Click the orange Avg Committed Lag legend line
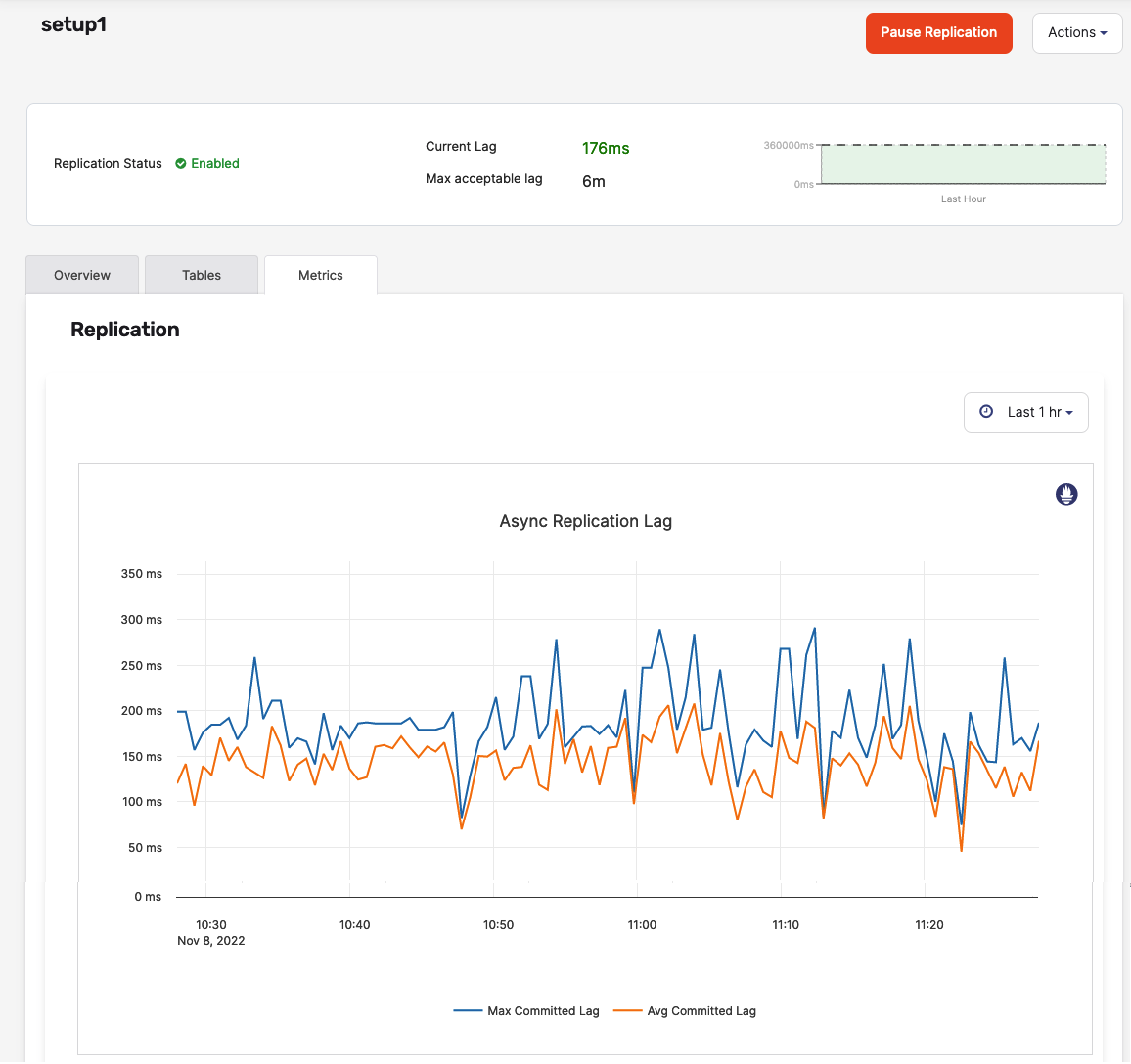Image resolution: width=1131 pixels, height=1064 pixels. click(627, 1011)
